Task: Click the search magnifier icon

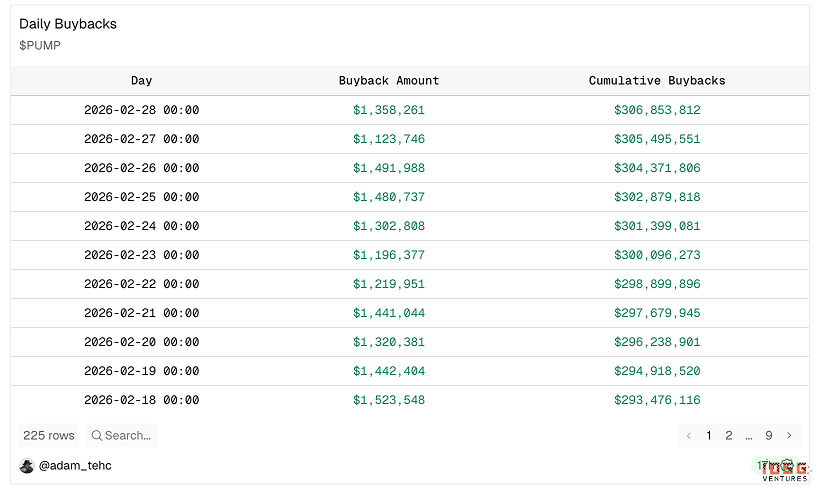Action: 97,436
